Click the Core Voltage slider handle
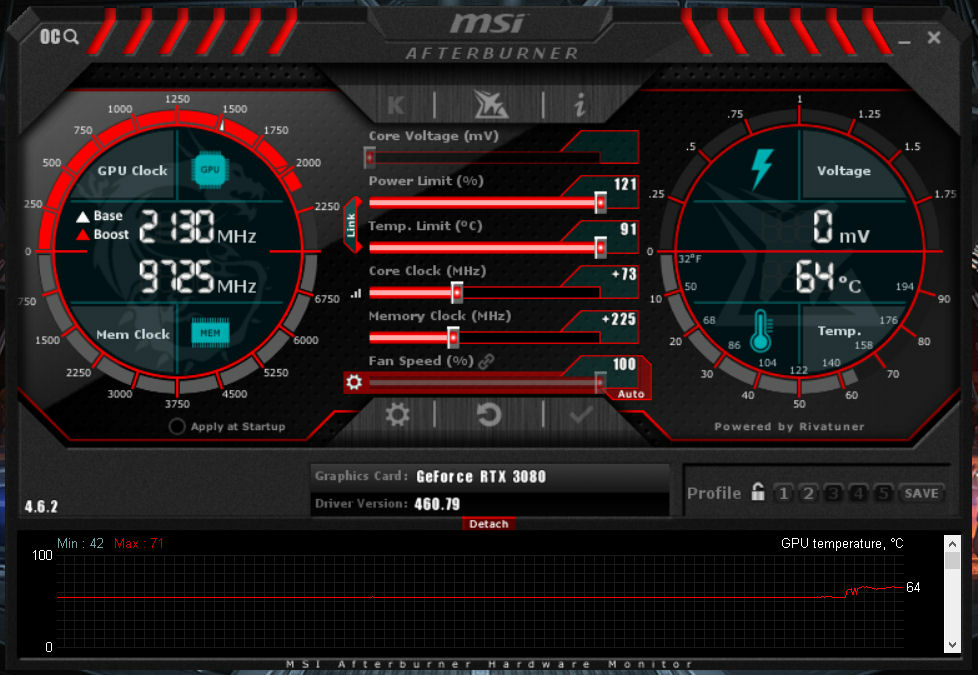978x675 pixels. click(x=370, y=157)
